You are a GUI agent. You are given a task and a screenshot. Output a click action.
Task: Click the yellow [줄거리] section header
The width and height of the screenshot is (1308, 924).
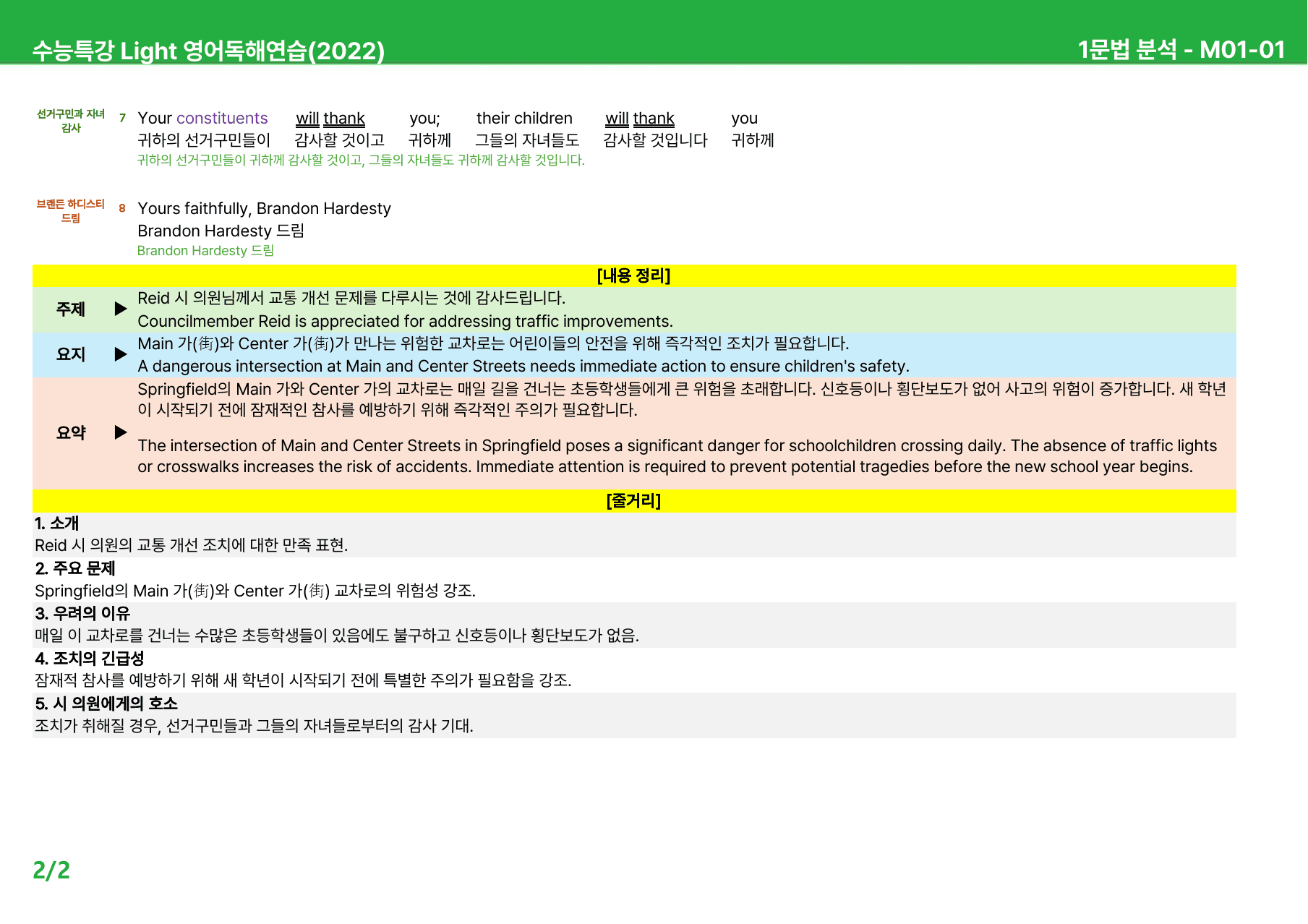click(634, 500)
